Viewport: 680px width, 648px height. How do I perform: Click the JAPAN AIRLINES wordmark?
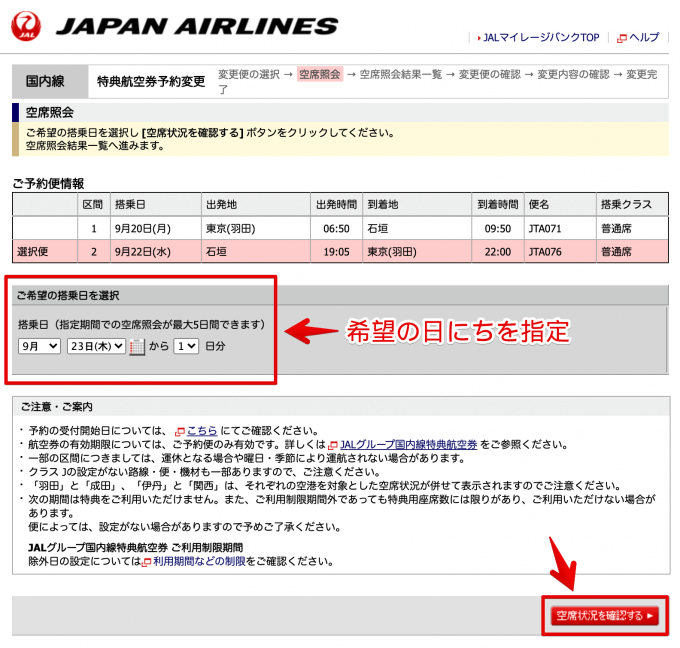point(195,27)
